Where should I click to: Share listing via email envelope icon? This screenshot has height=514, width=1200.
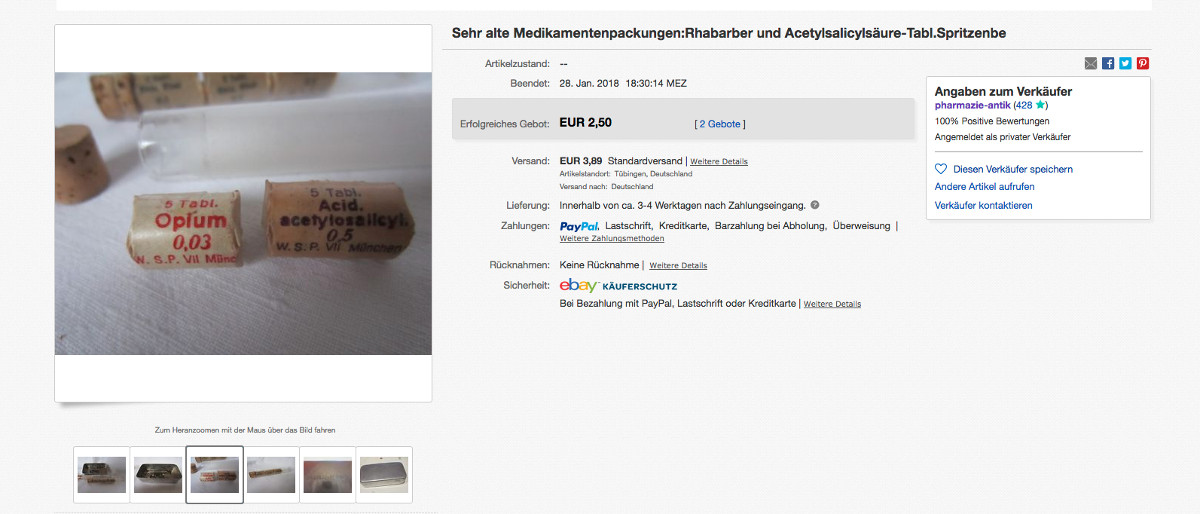(1090, 63)
